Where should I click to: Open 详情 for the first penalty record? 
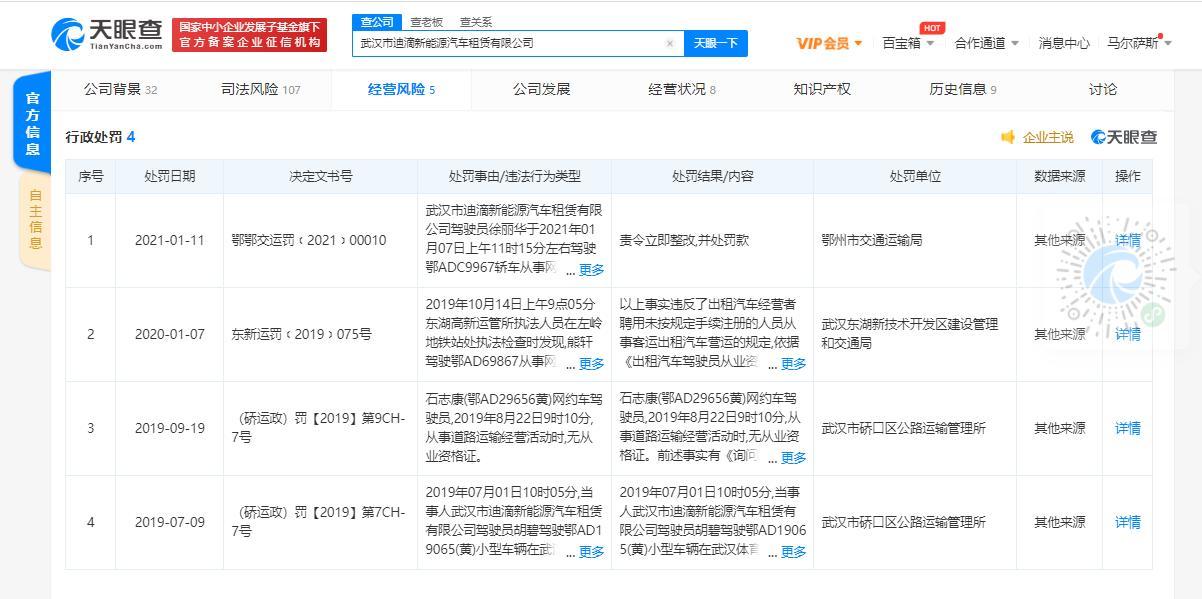[1127, 240]
